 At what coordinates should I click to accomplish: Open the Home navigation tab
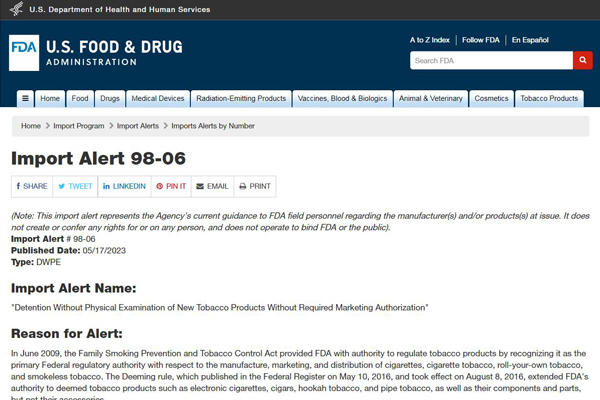click(50, 98)
